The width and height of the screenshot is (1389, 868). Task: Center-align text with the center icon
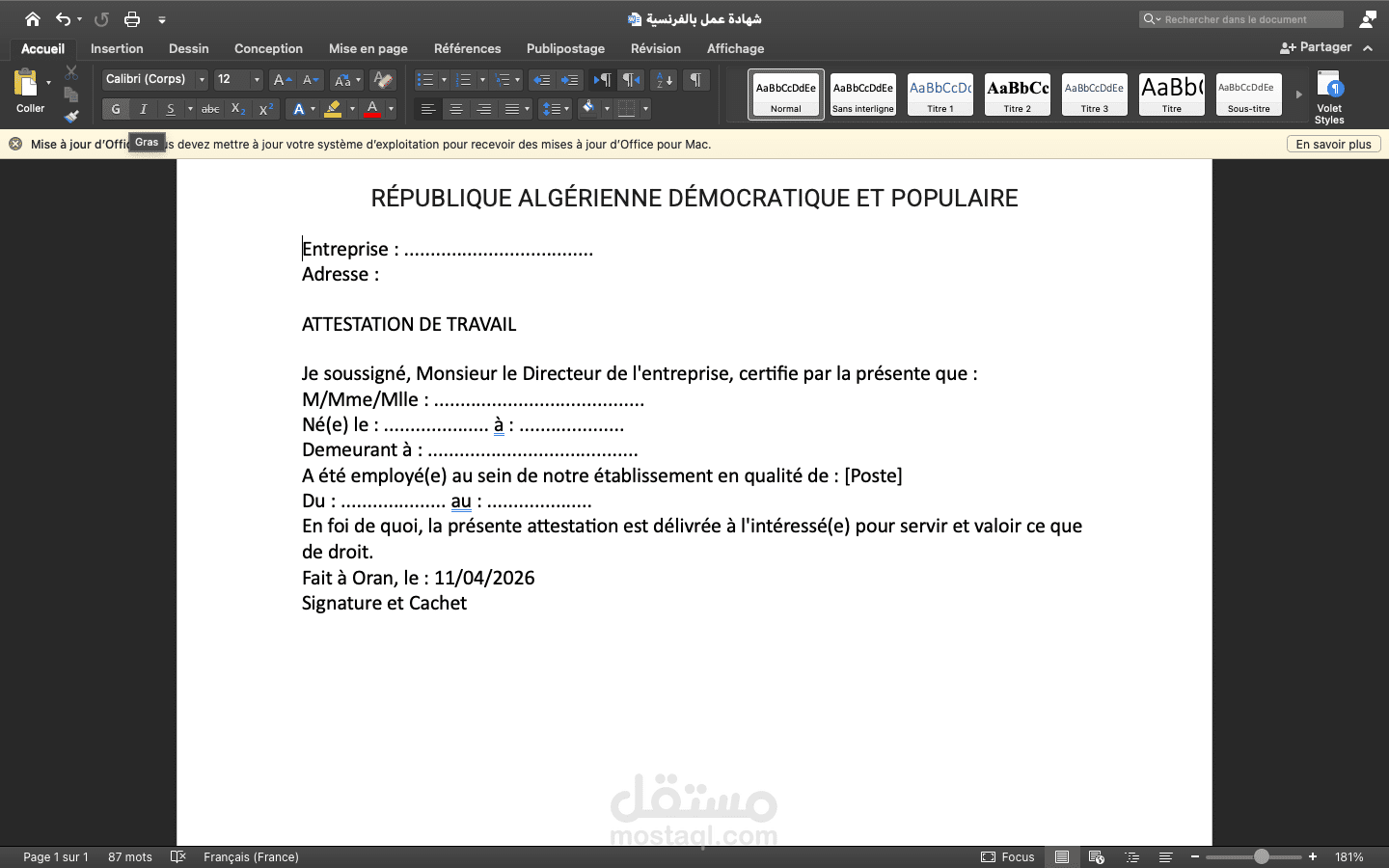(x=455, y=109)
